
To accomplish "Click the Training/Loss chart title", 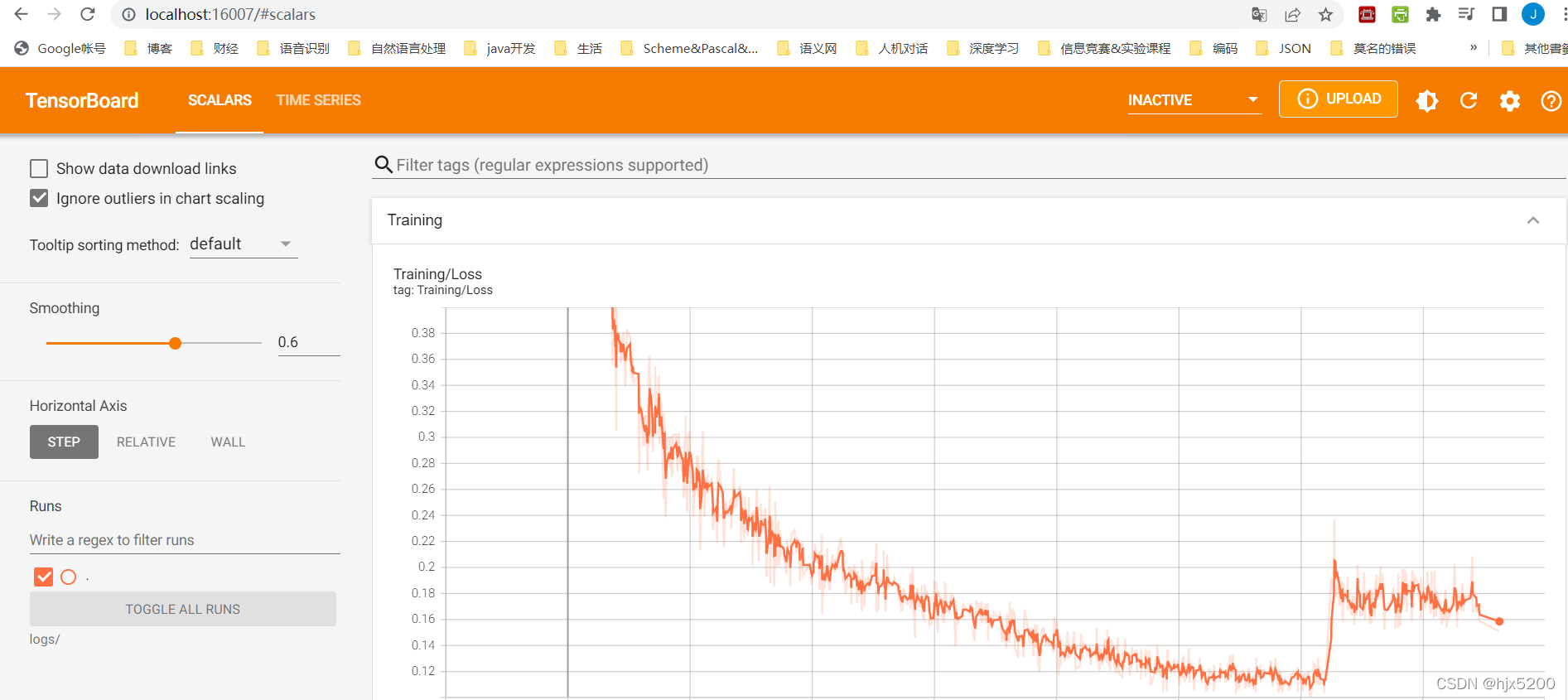I will pyautogui.click(x=437, y=274).
